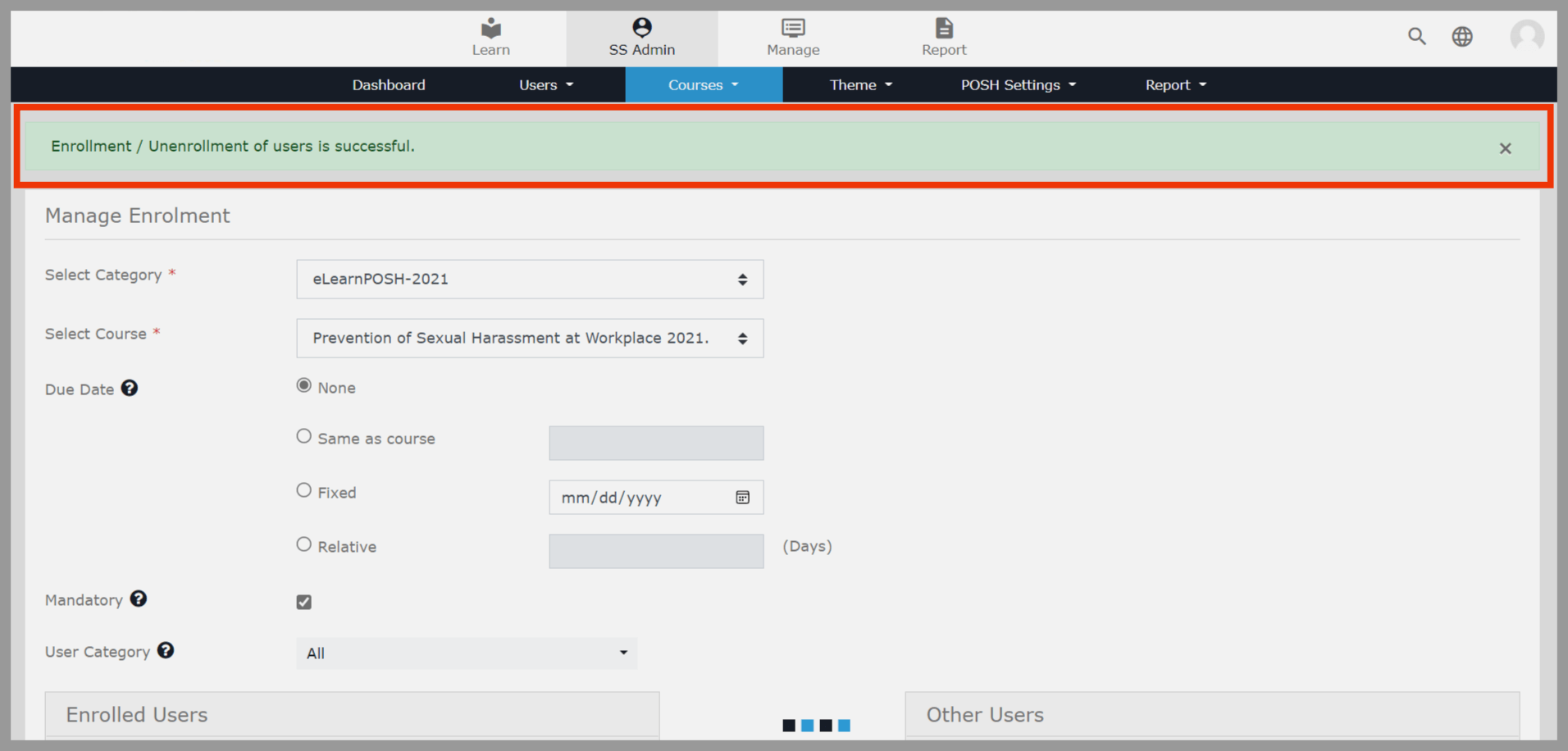The height and width of the screenshot is (751, 1568).
Task: Uncheck the Mandatory checkbox
Action: point(304,602)
